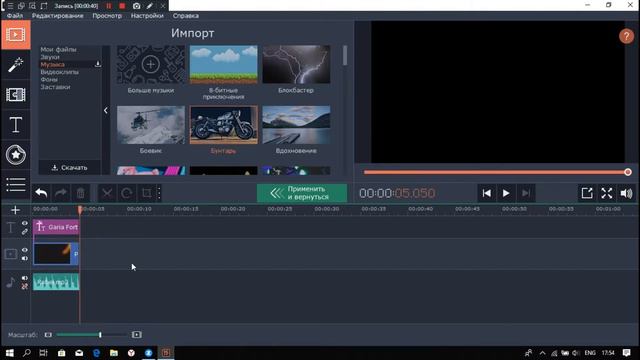
Task: Open the Просмотр menu
Action: [107, 16]
